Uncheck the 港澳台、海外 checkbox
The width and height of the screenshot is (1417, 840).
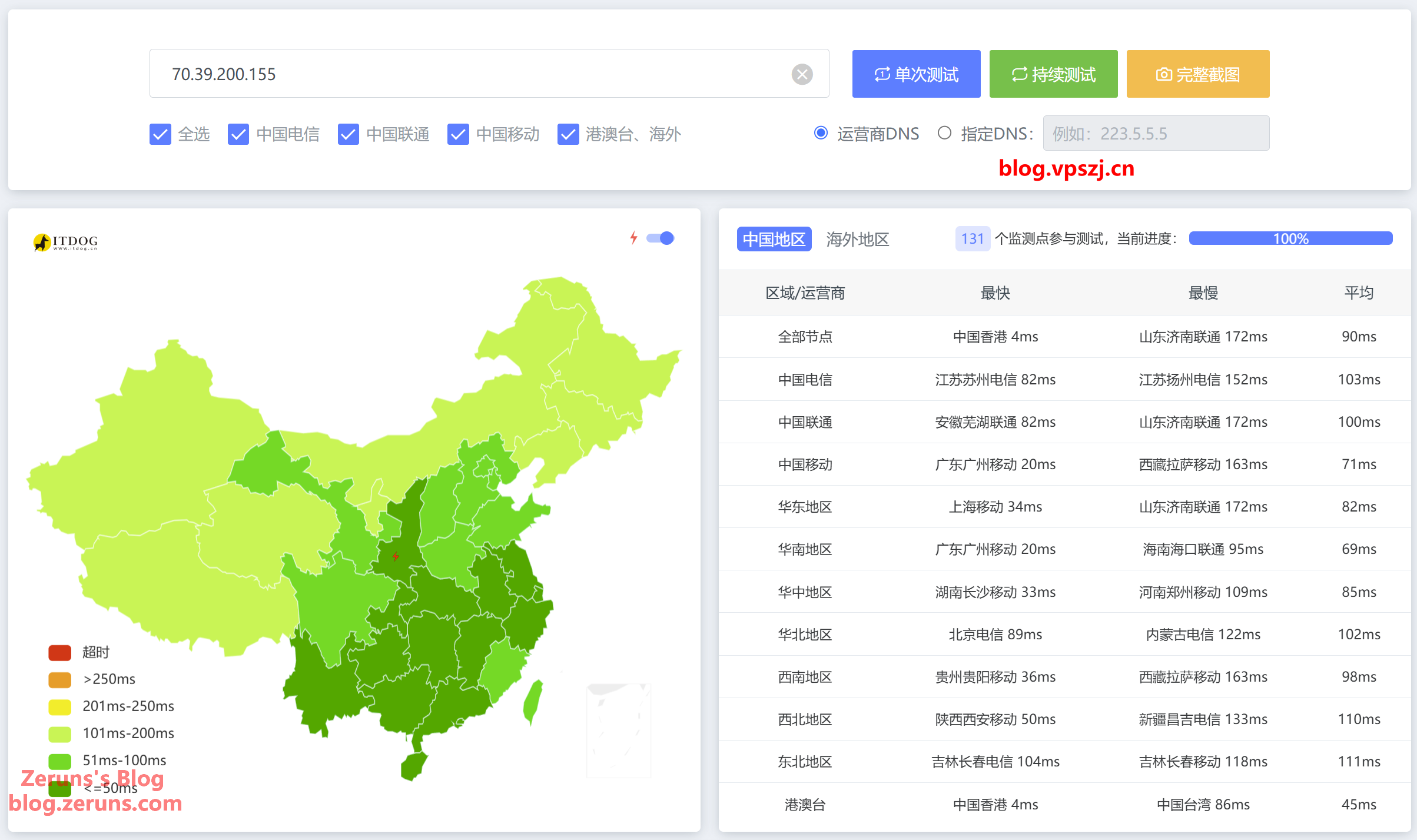[x=568, y=134]
